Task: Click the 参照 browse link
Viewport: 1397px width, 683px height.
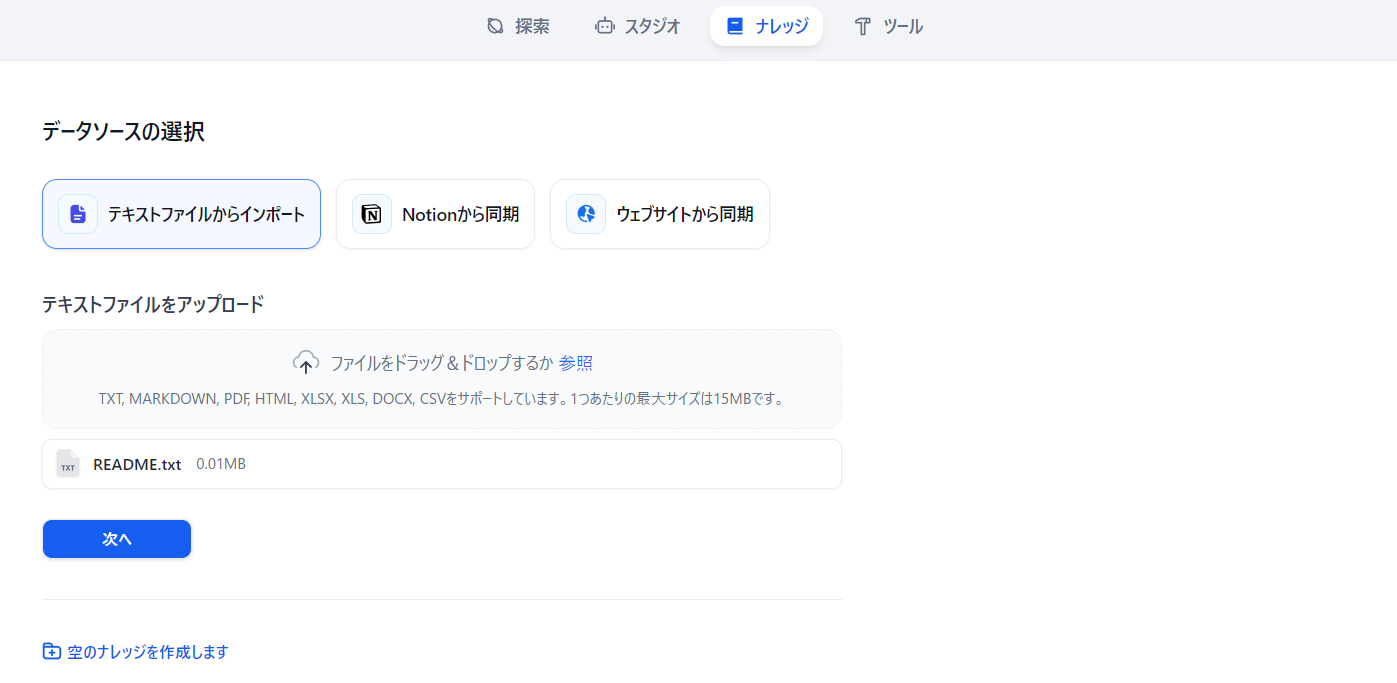Action: pyautogui.click(x=576, y=363)
